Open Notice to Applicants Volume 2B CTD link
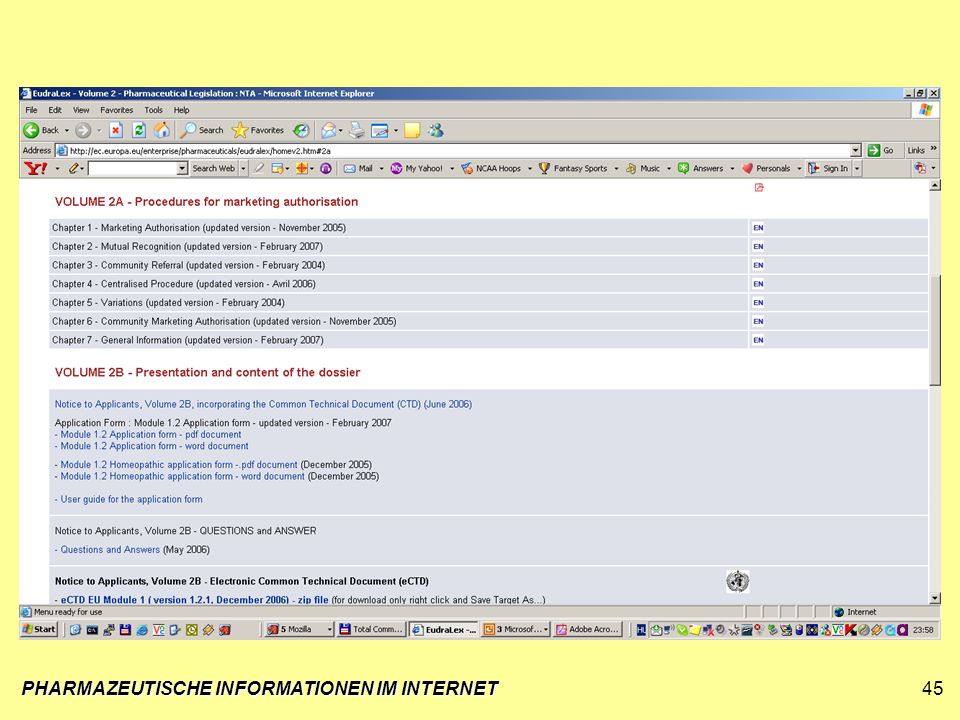Screen dimensions: 960x720 263,404
